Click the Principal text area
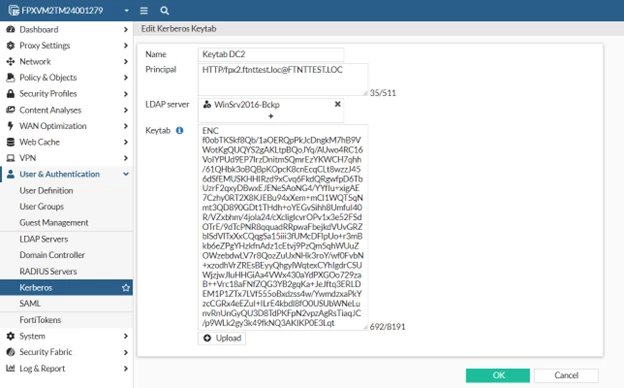The image size is (624, 388). [283, 79]
